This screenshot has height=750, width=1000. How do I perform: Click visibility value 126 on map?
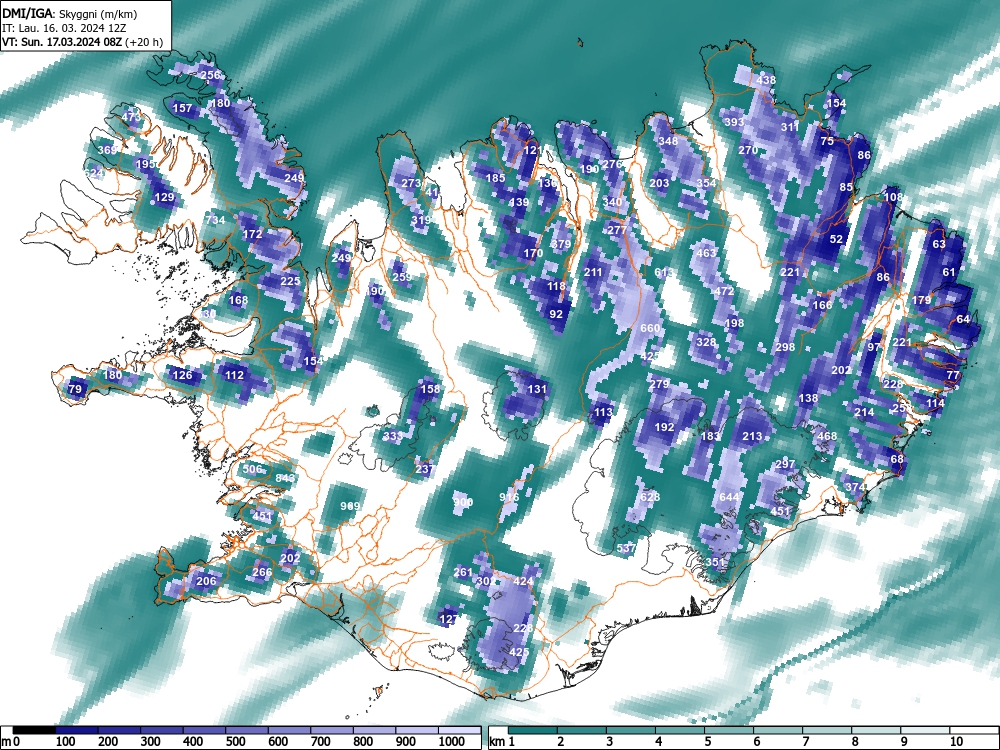coord(182,375)
